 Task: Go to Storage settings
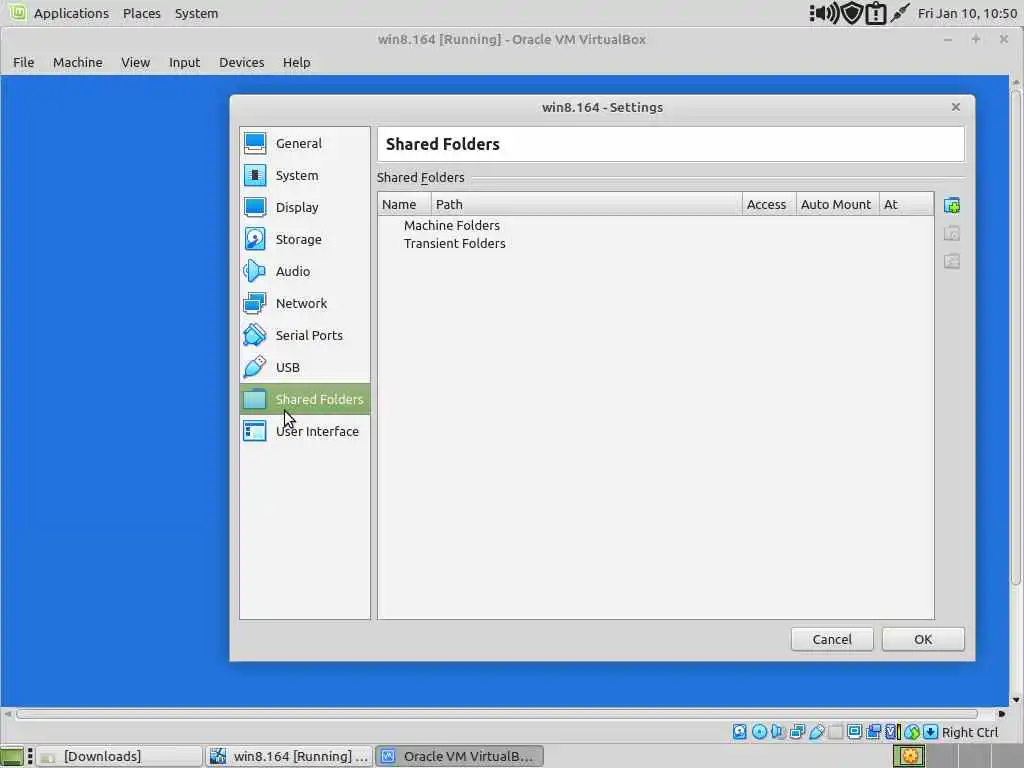coord(305,239)
